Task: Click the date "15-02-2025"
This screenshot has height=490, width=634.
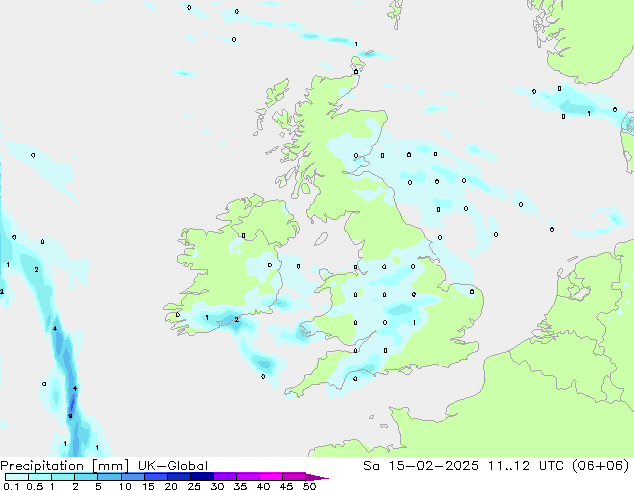Action: [x=433, y=466]
